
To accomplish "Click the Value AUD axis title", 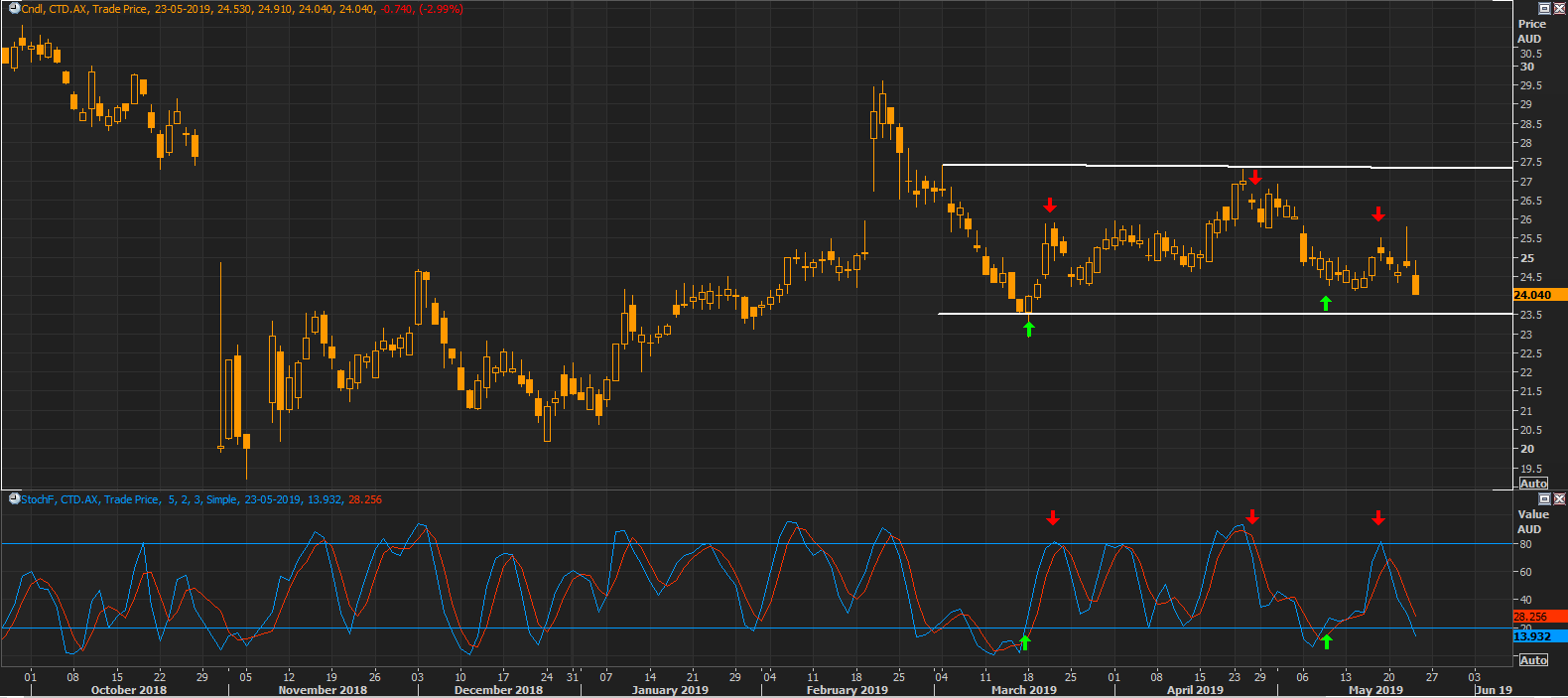I will [1532, 521].
